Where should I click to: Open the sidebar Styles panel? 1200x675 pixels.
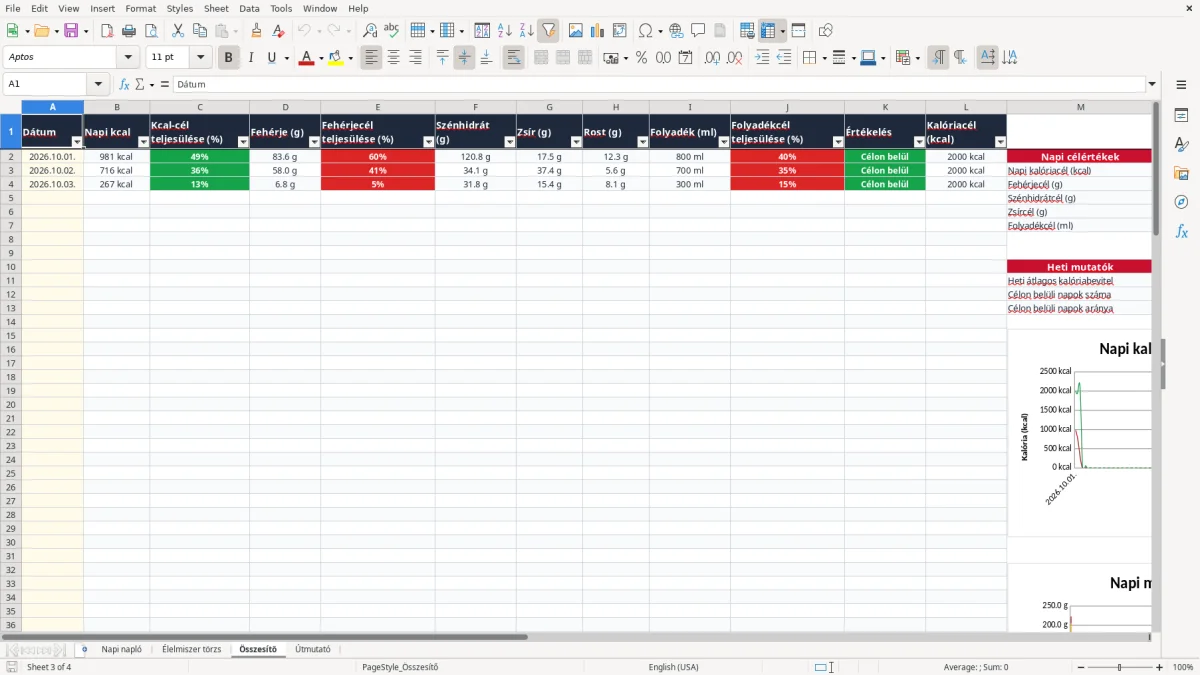(x=1181, y=145)
